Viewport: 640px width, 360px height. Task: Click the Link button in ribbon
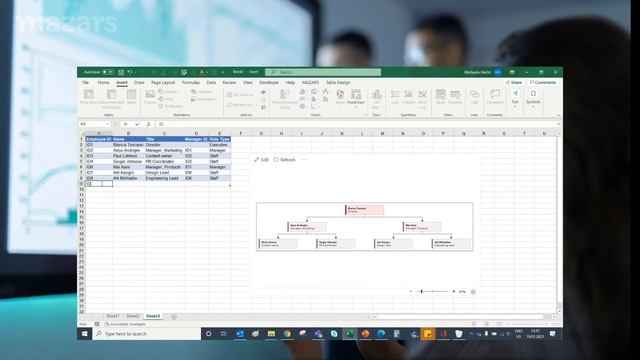point(474,97)
